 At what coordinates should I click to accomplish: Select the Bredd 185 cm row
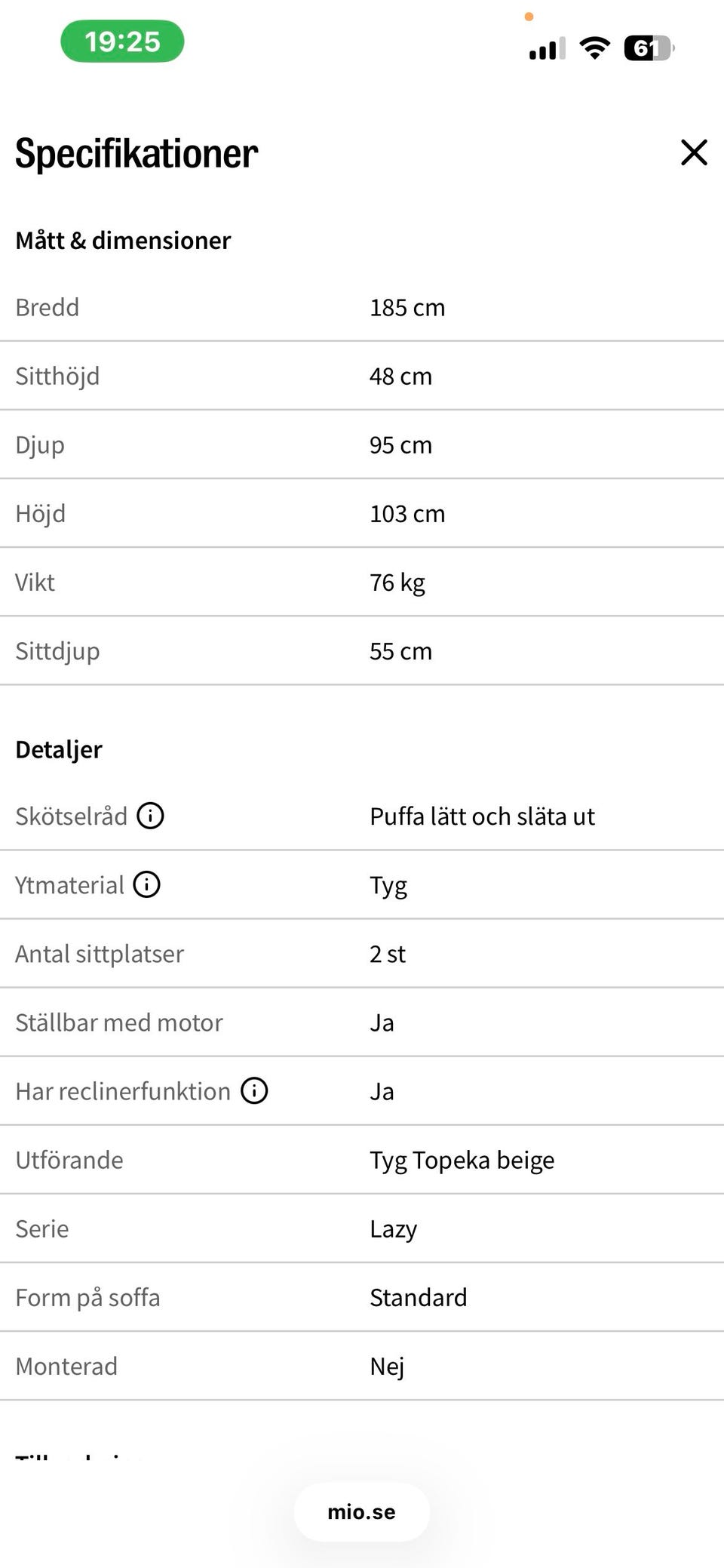click(x=362, y=307)
